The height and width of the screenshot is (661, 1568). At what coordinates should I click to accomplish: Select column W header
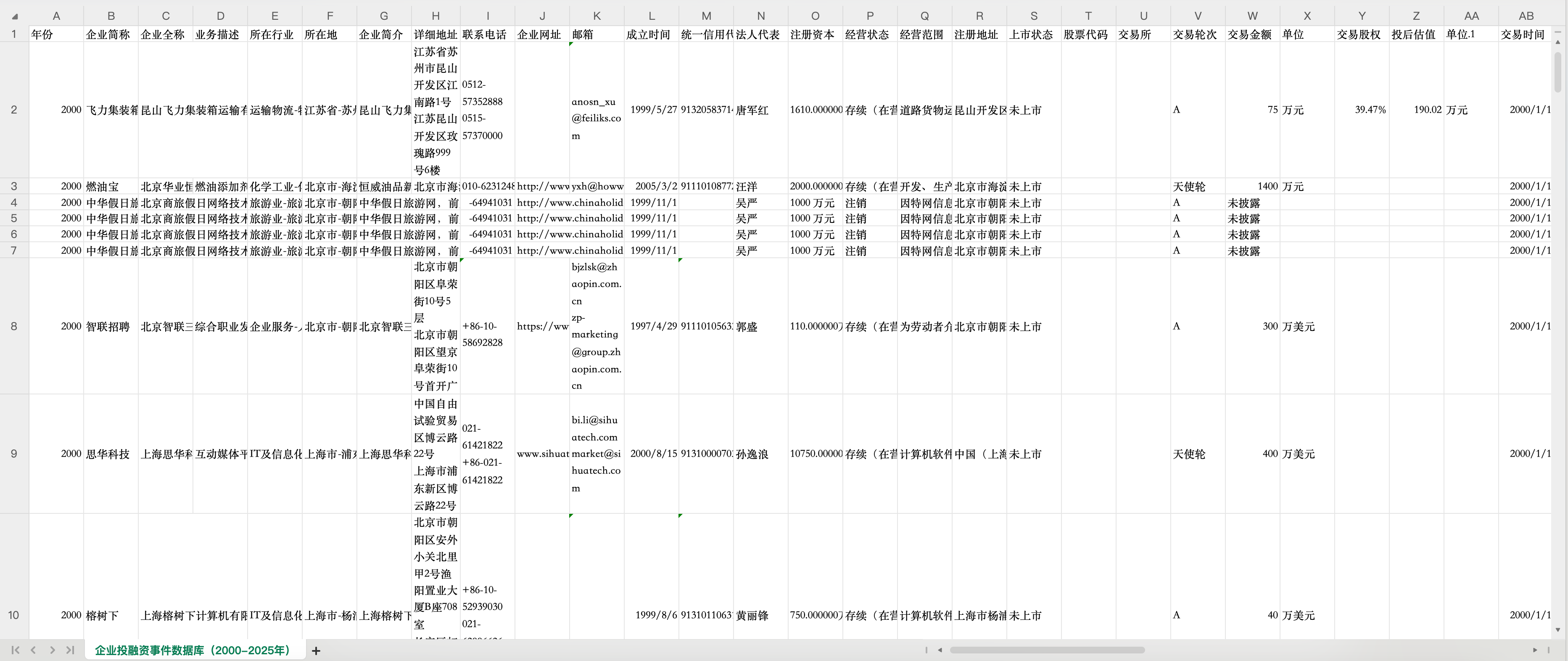(1252, 16)
